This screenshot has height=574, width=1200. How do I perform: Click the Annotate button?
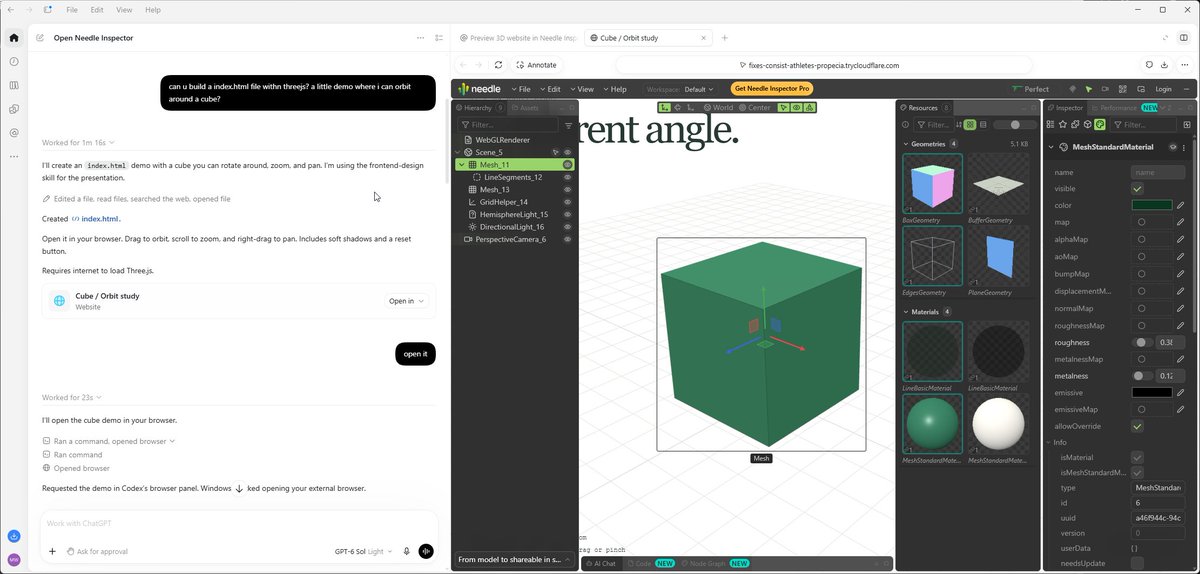pos(535,65)
